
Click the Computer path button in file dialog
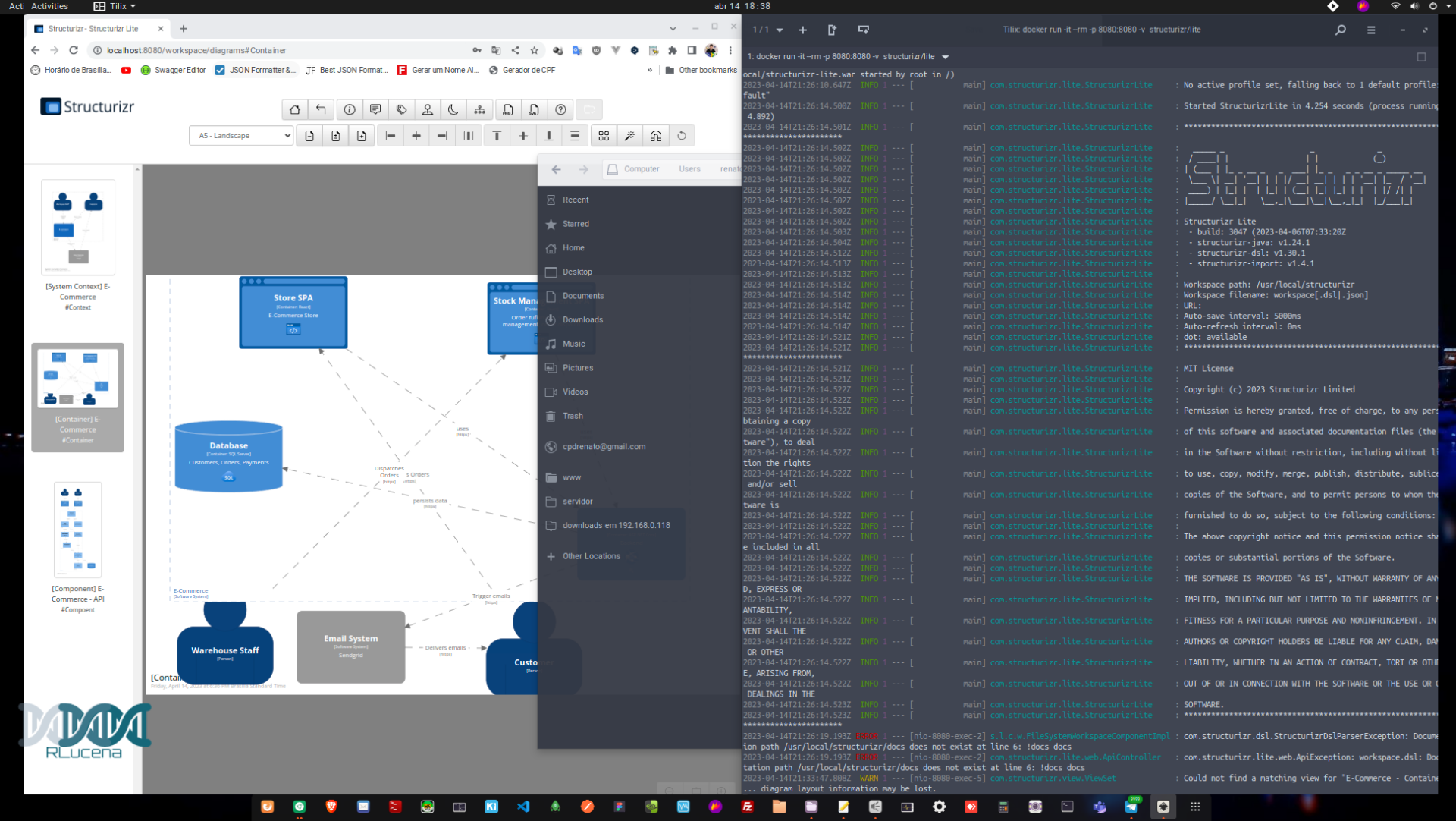tap(634, 169)
